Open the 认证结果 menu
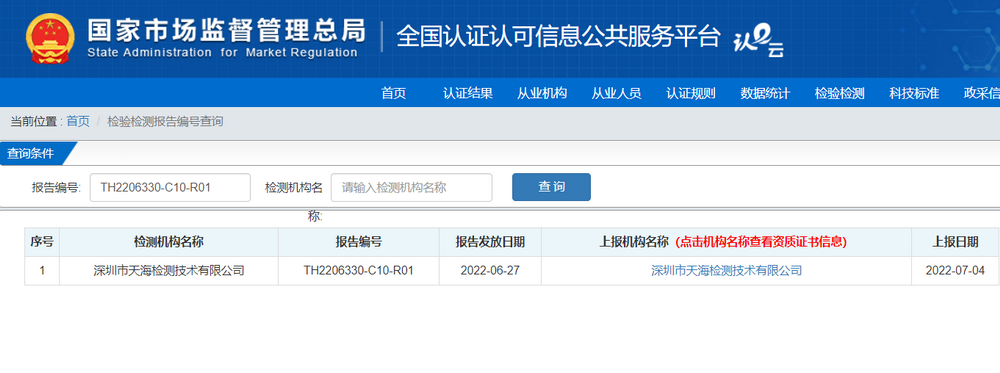 pos(468,94)
